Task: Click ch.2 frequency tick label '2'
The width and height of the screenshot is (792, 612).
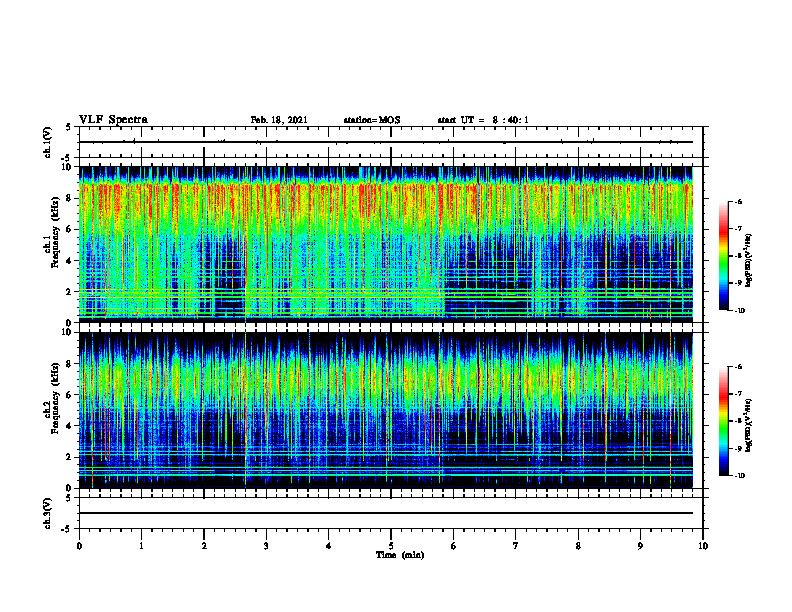Action: click(x=69, y=457)
